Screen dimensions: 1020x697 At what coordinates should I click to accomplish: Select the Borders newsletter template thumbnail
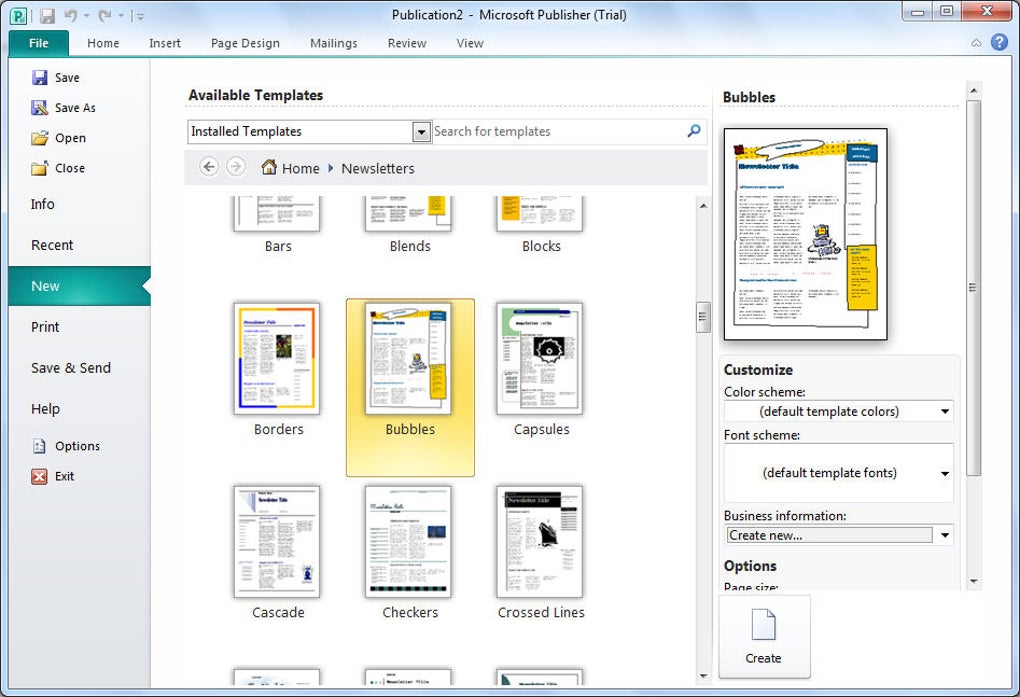[277, 360]
